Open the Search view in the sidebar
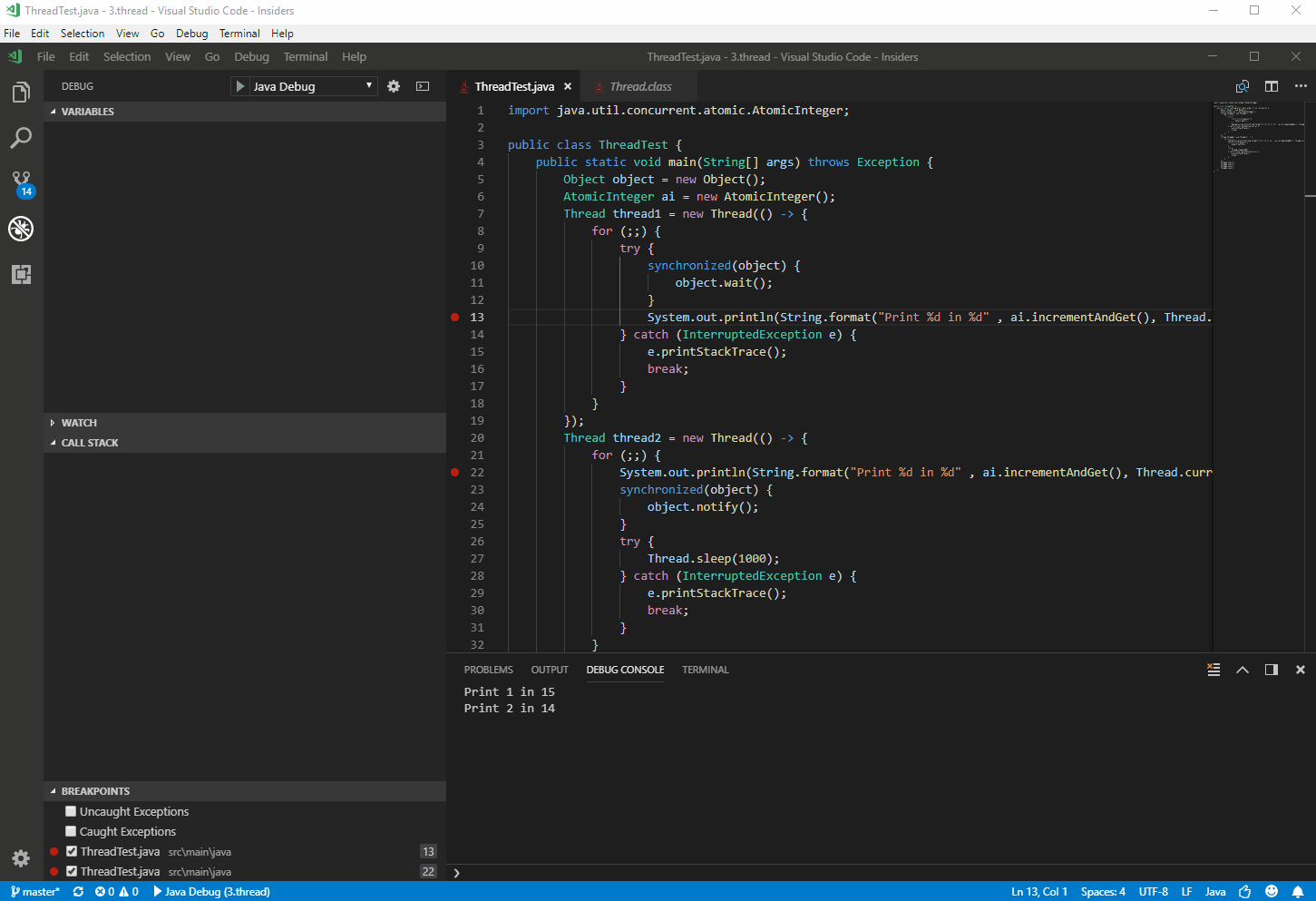This screenshot has height=901, width=1316. coord(20,137)
